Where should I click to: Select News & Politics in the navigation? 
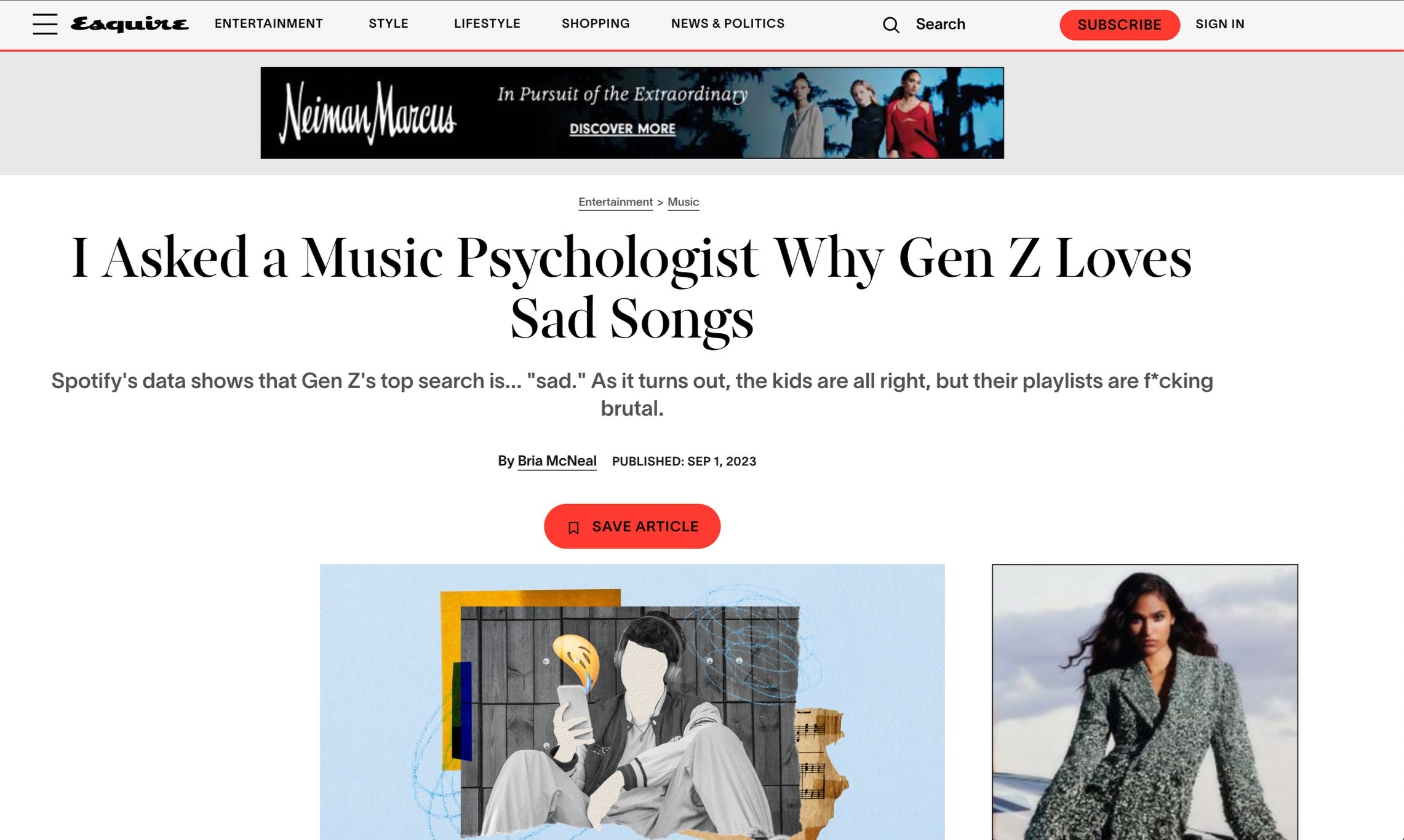click(728, 23)
